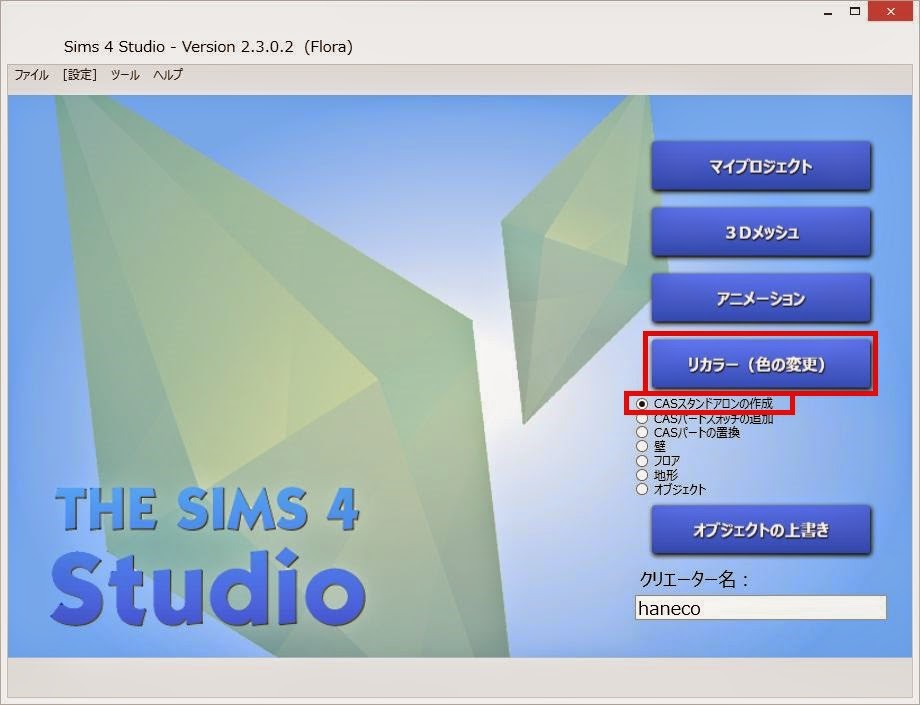Open the ファイル menu
Viewport: 920px width, 705px height.
pos(31,75)
